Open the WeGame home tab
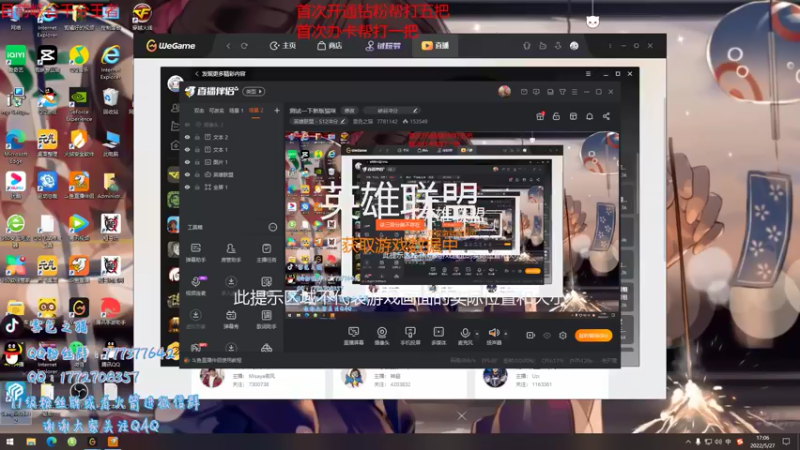This screenshot has width=800, height=450. click(x=283, y=46)
